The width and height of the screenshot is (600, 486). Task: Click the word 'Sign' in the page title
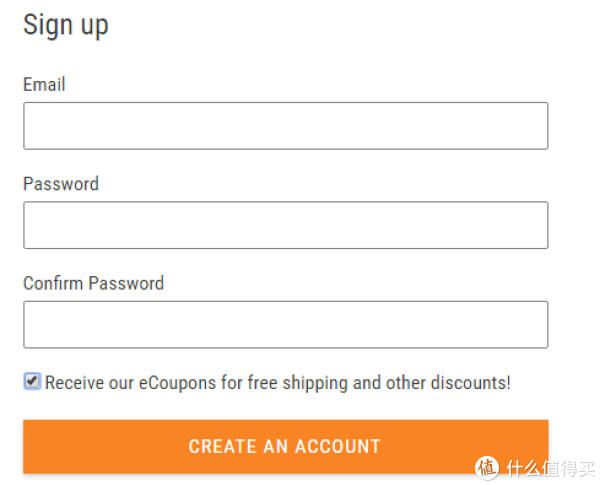(x=48, y=26)
